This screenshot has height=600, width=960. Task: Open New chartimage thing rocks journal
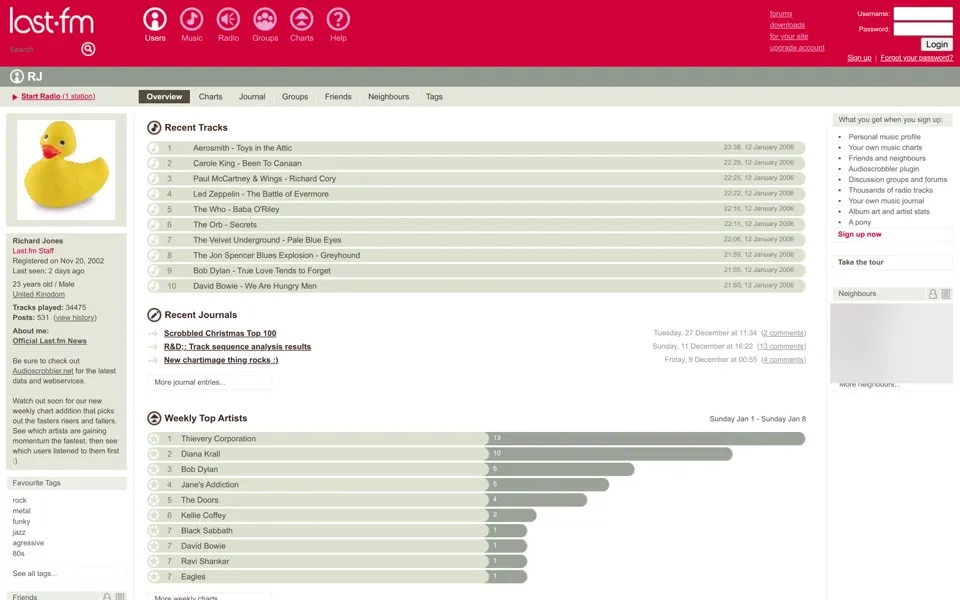[x=221, y=360]
